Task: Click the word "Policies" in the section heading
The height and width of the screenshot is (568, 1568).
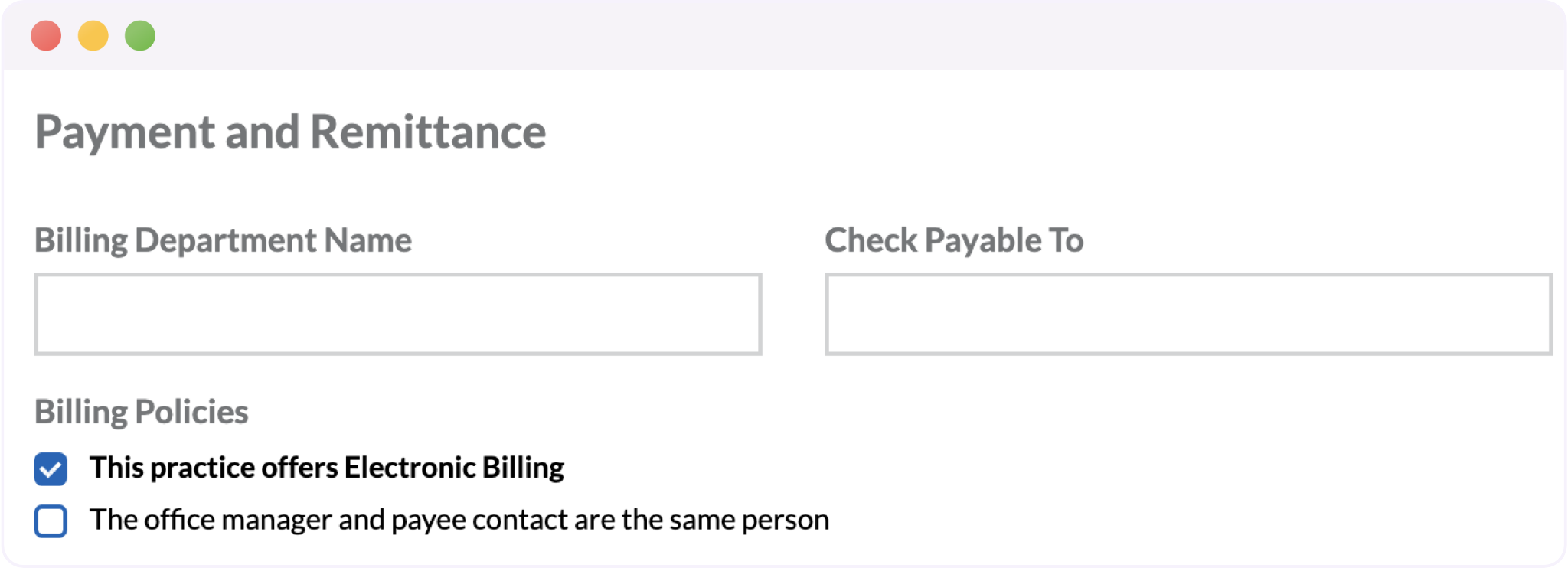Action: [191, 412]
